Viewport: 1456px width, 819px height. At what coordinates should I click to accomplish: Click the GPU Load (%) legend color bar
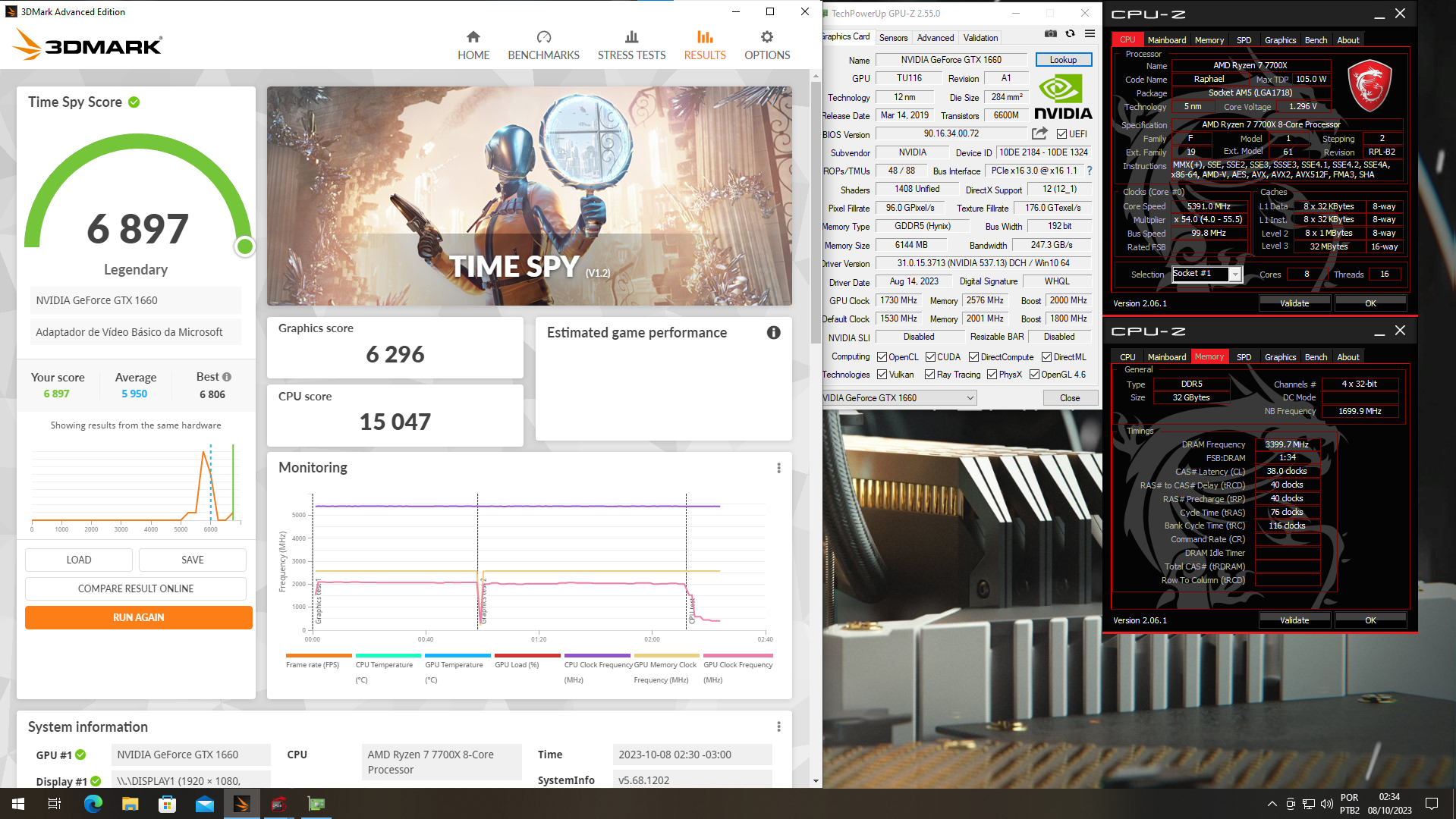[527, 655]
